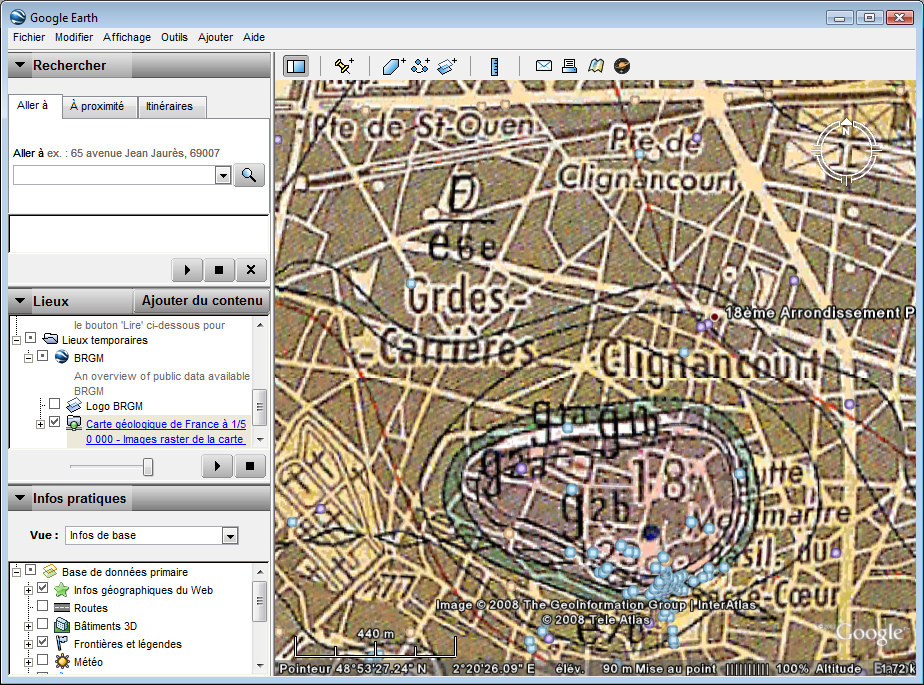Add an image overlay from the toolbar
This screenshot has height=685, width=924.
[x=448, y=66]
